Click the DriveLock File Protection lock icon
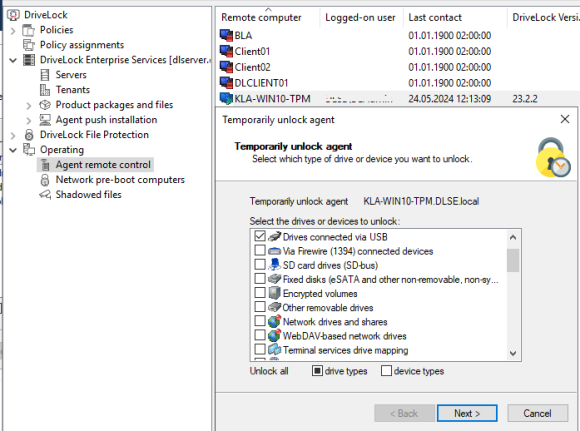580x431 pixels. 29,135
